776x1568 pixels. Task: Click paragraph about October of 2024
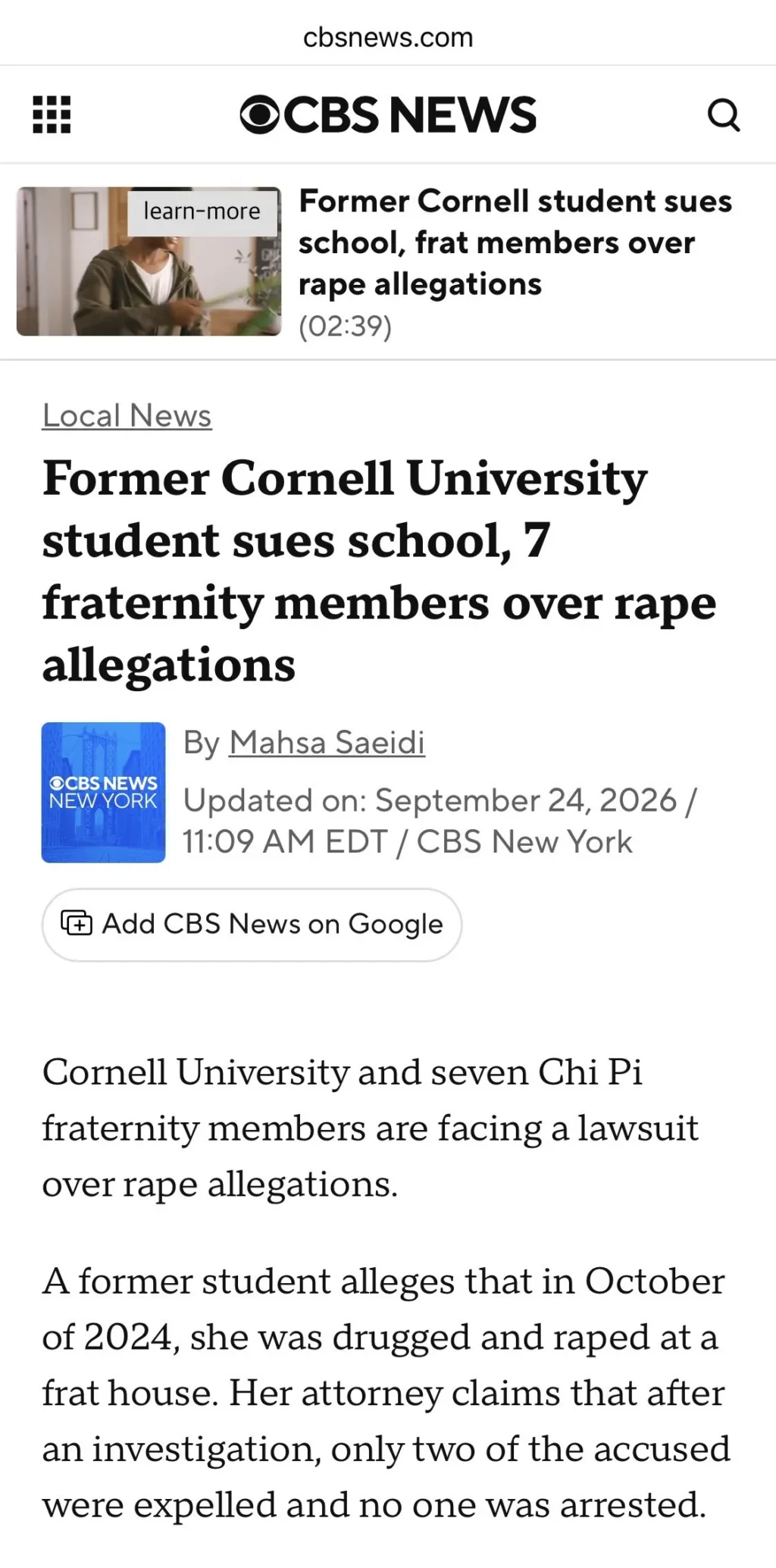click(386, 1392)
